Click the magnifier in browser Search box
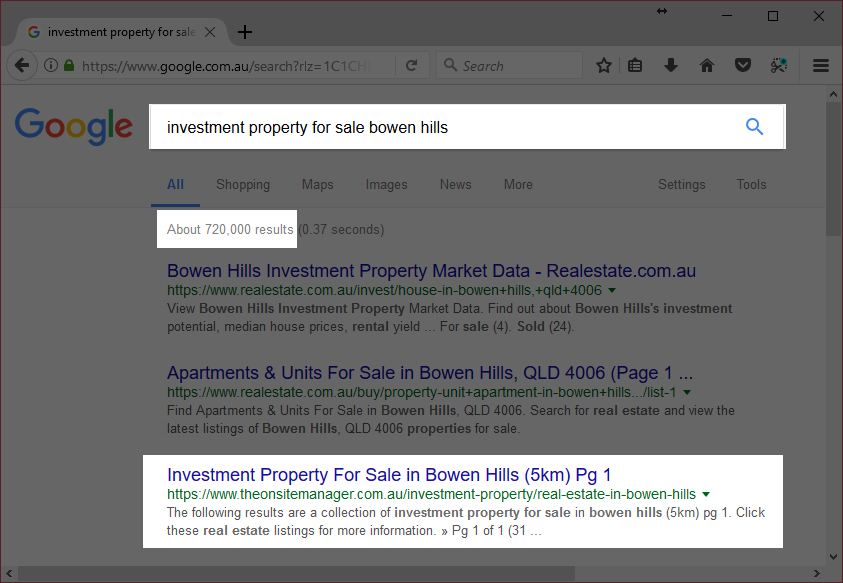The width and height of the screenshot is (843, 583). click(x=450, y=65)
